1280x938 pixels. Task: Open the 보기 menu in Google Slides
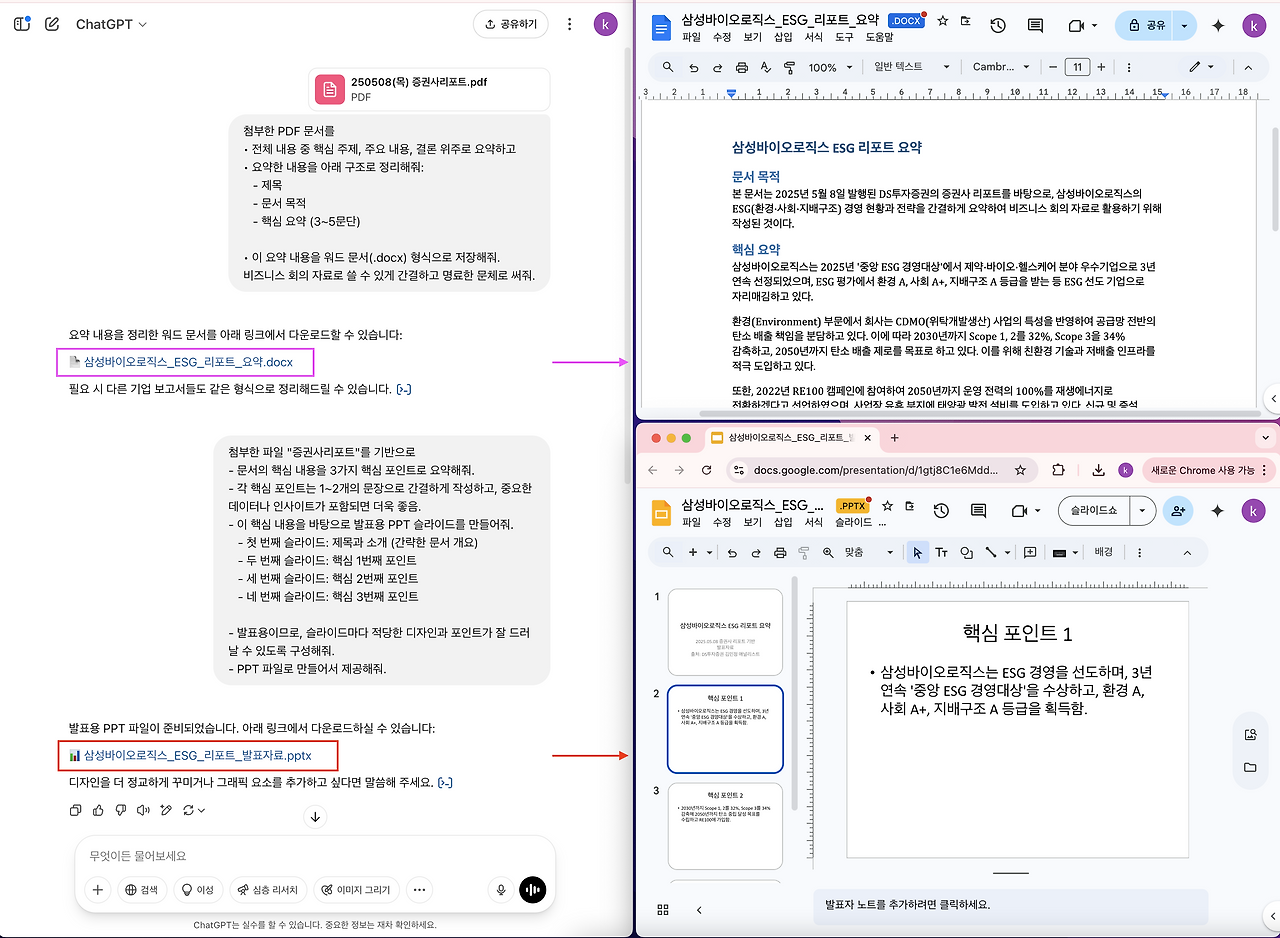(753, 522)
